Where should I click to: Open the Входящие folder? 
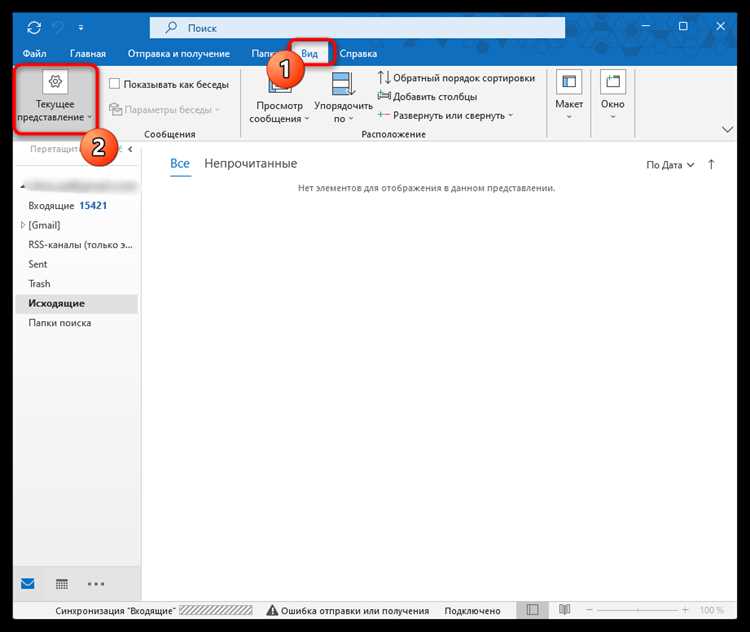[51, 206]
